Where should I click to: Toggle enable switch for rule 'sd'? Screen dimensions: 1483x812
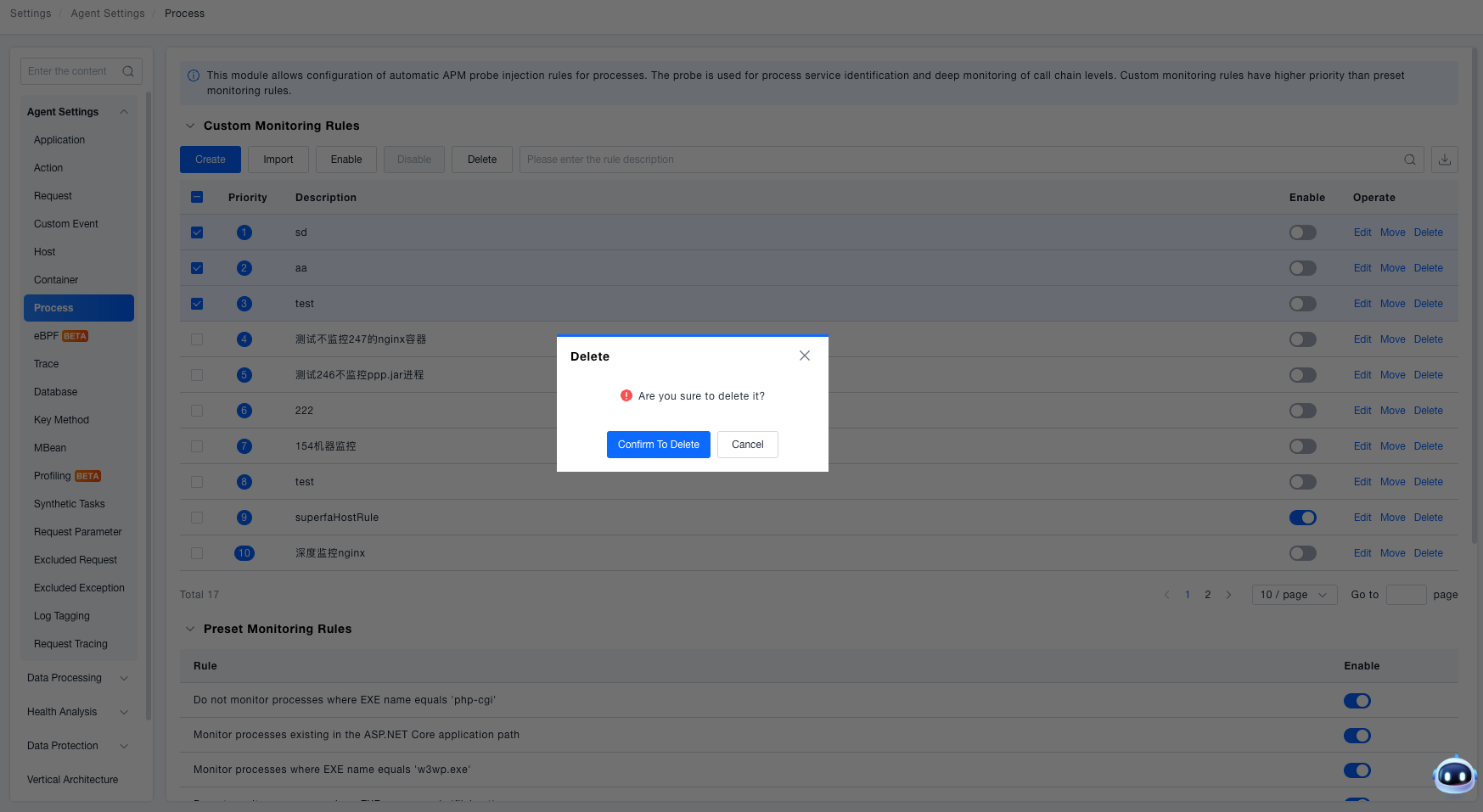pos(1303,232)
